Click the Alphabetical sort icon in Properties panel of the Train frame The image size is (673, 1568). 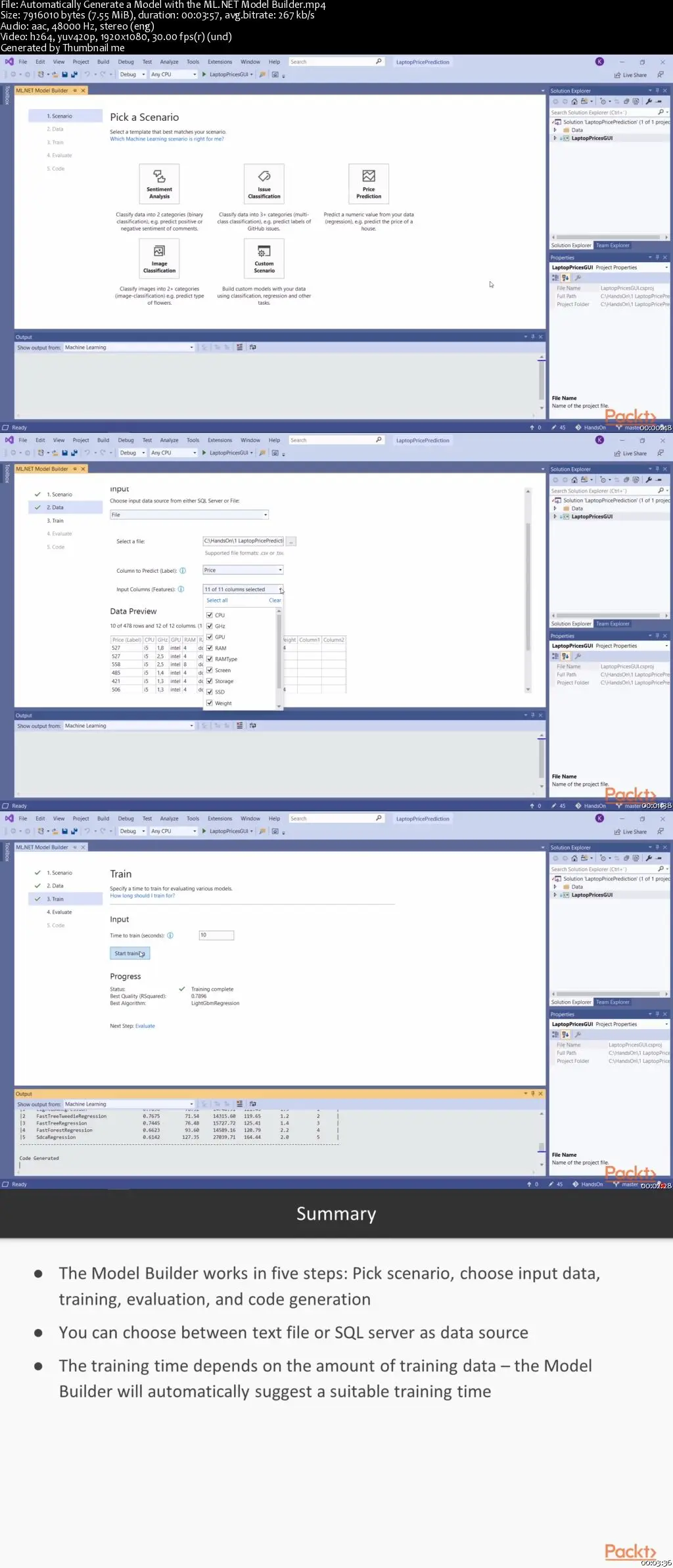(x=565, y=1035)
